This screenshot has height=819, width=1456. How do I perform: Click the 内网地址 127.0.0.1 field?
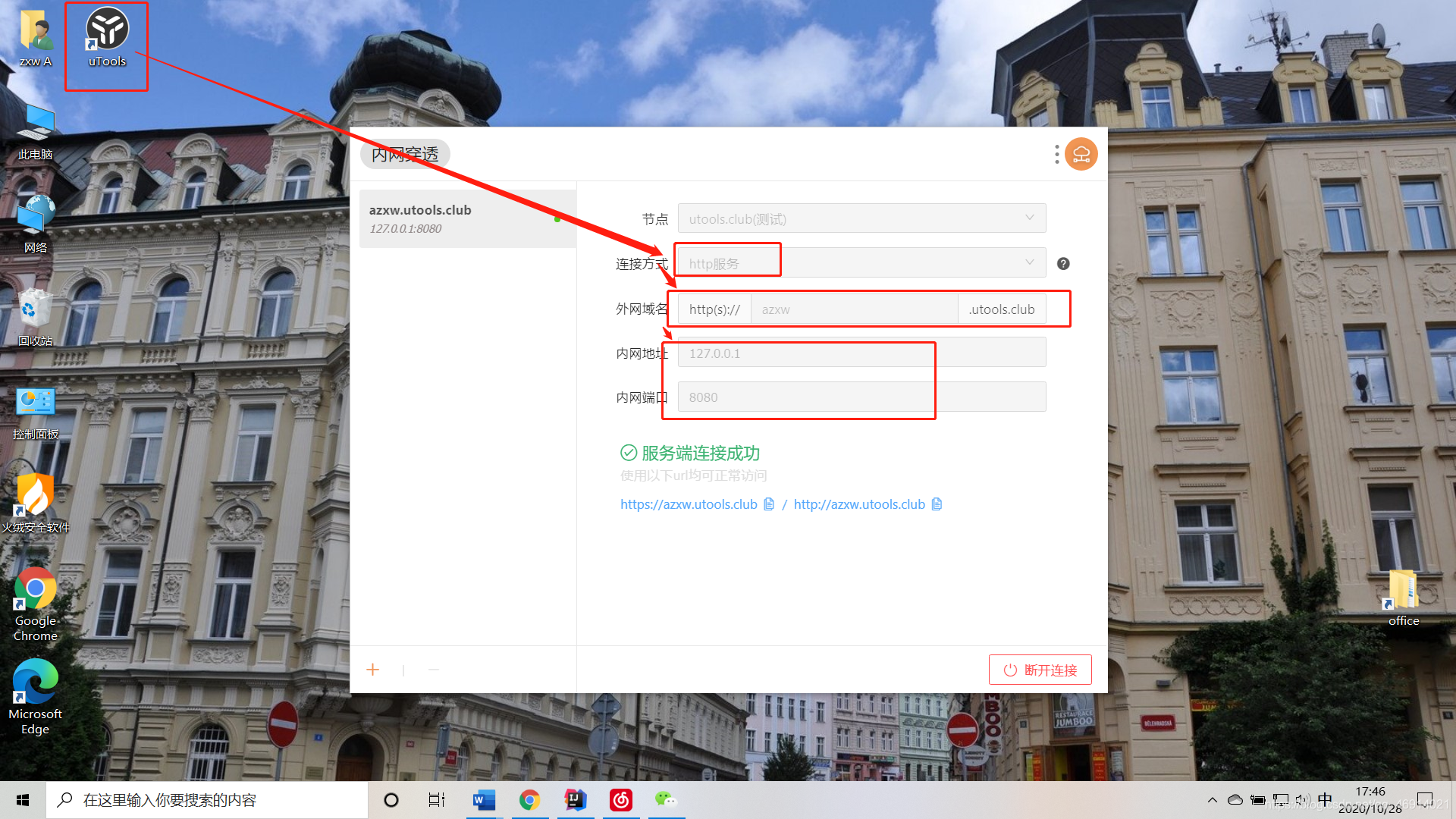[x=861, y=353]
